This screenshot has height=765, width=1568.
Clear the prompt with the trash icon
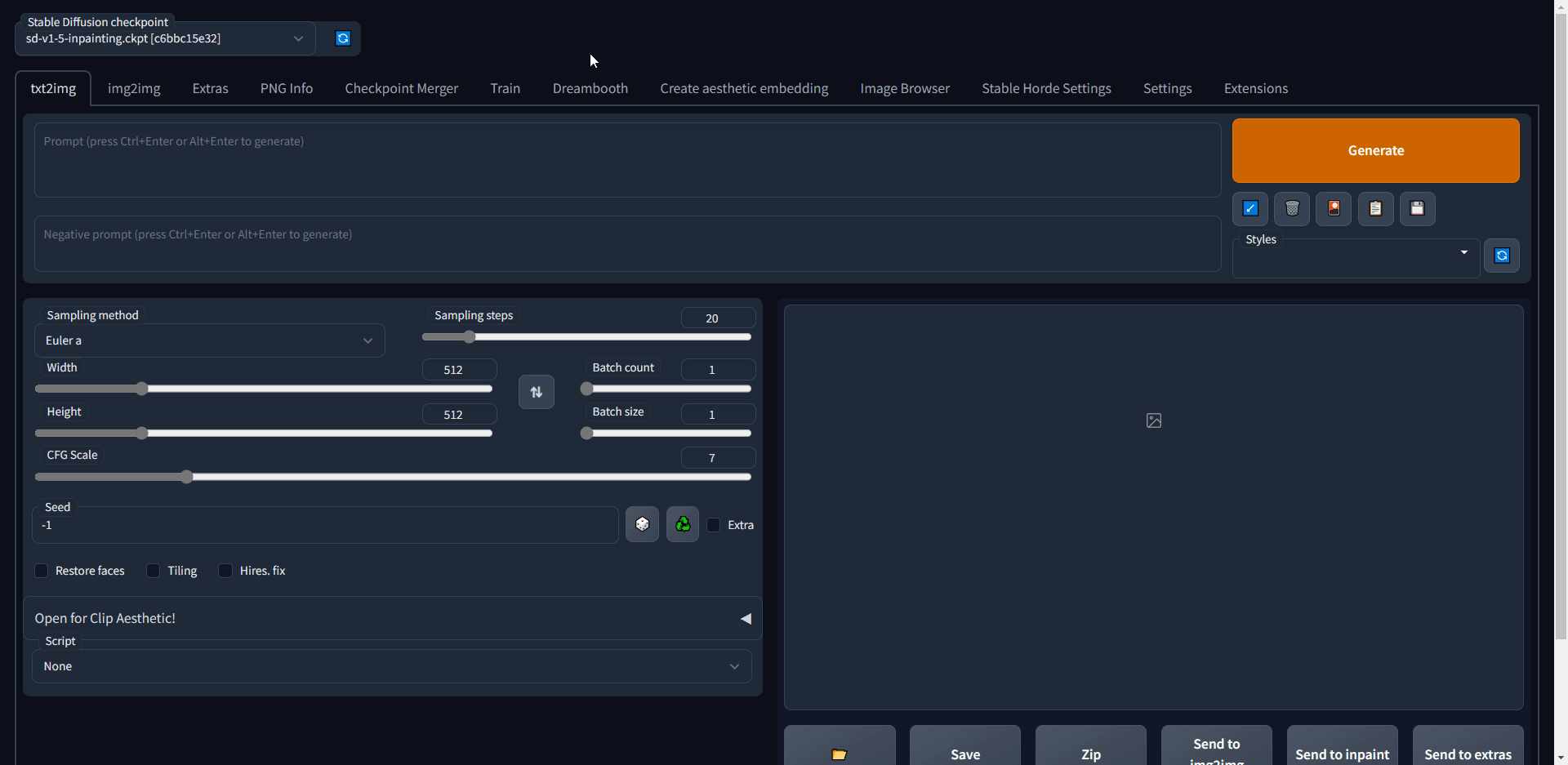pos(1292,209)
